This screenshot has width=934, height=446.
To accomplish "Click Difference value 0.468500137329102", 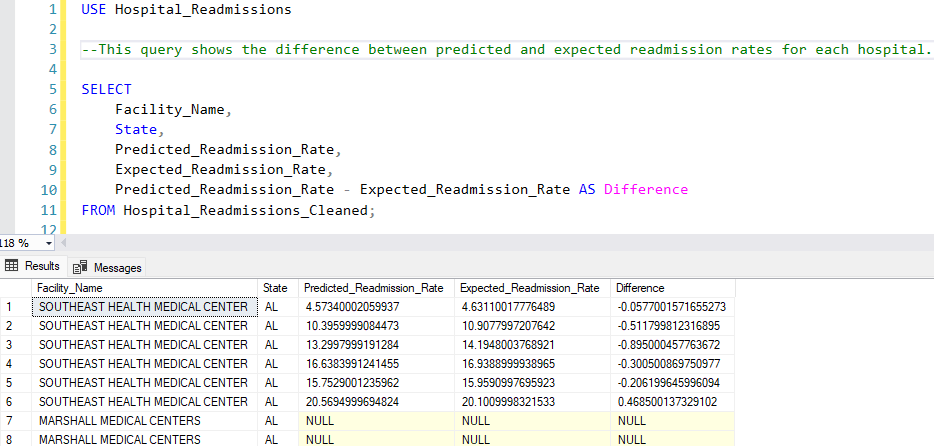I will 673,401.
